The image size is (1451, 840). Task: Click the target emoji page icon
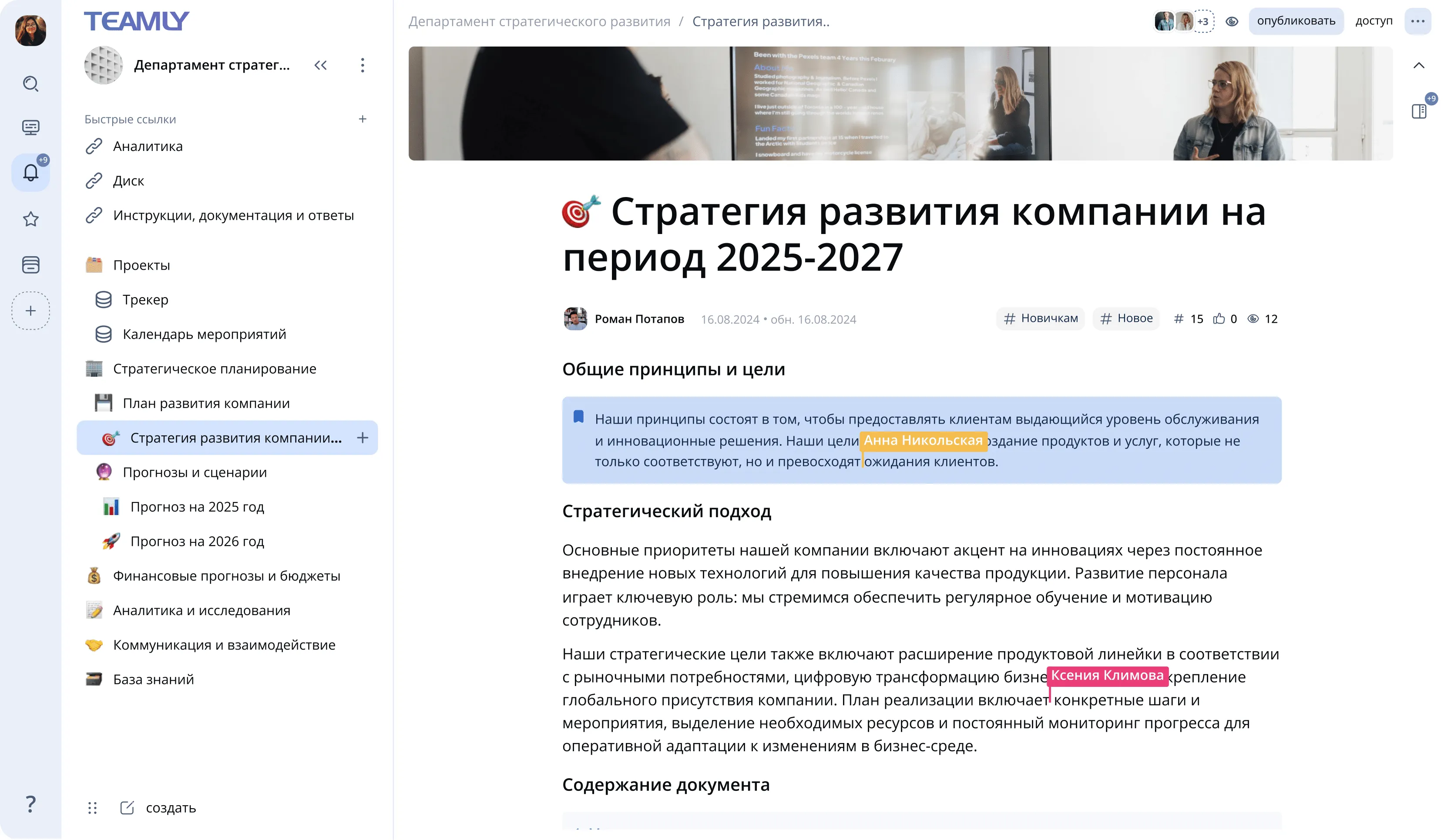(581, 211)
